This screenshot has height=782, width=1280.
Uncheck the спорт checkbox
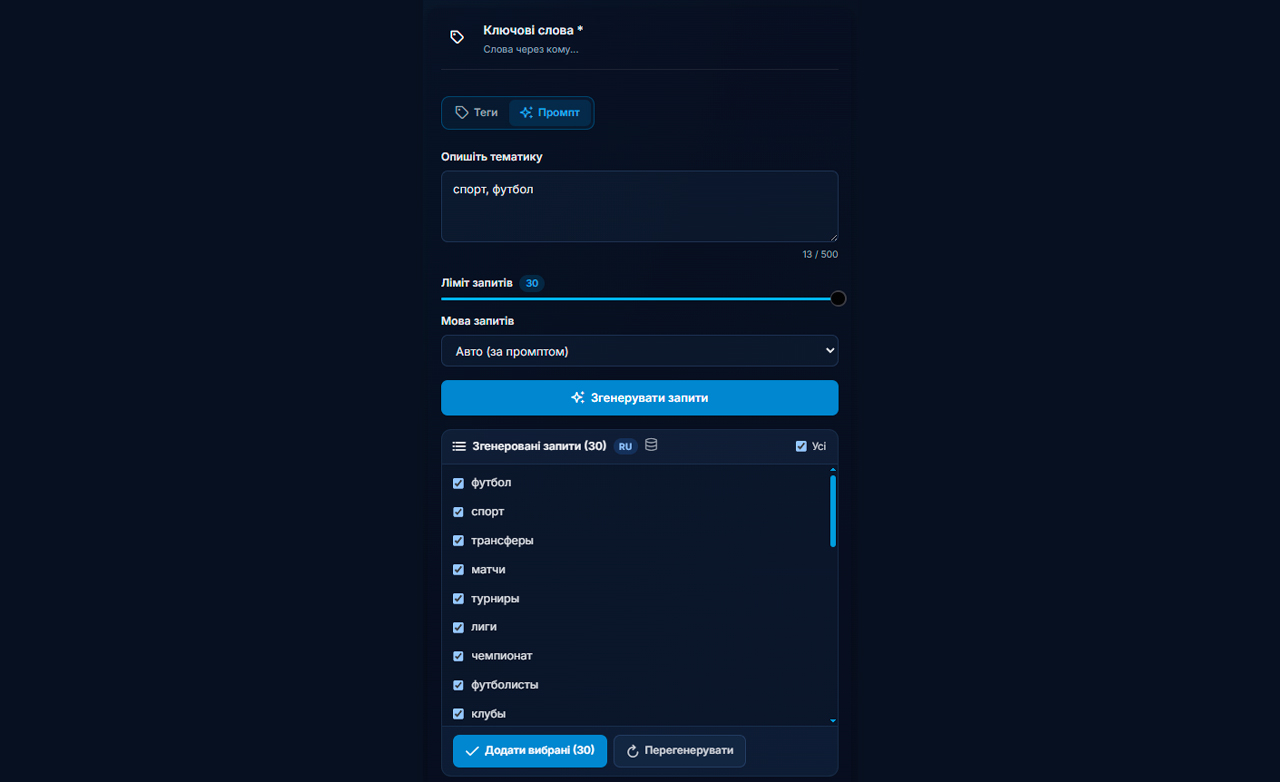click(x=458, y=512)
